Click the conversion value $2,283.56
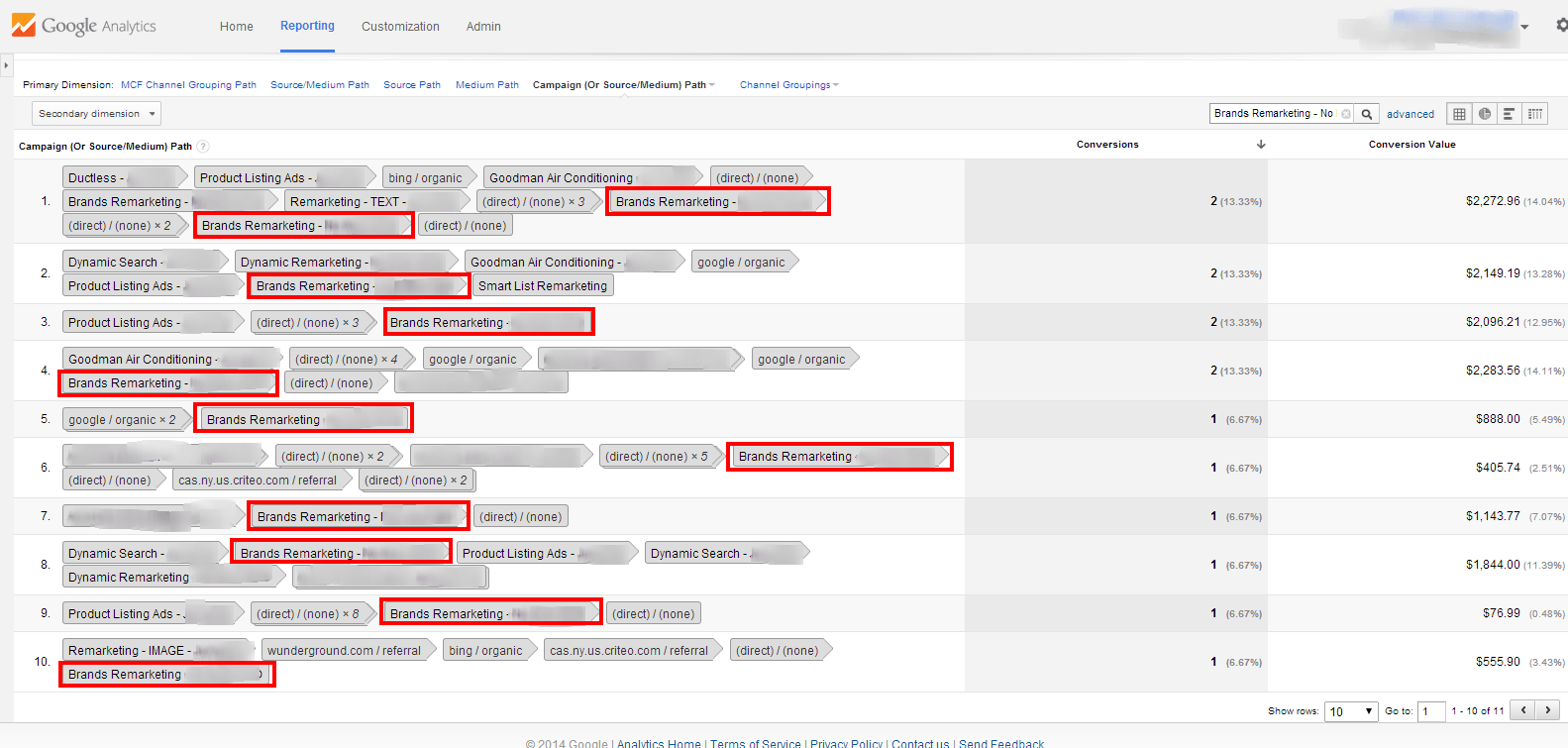The width and height of the screenshot is (1568, 748). [1493, 371]
